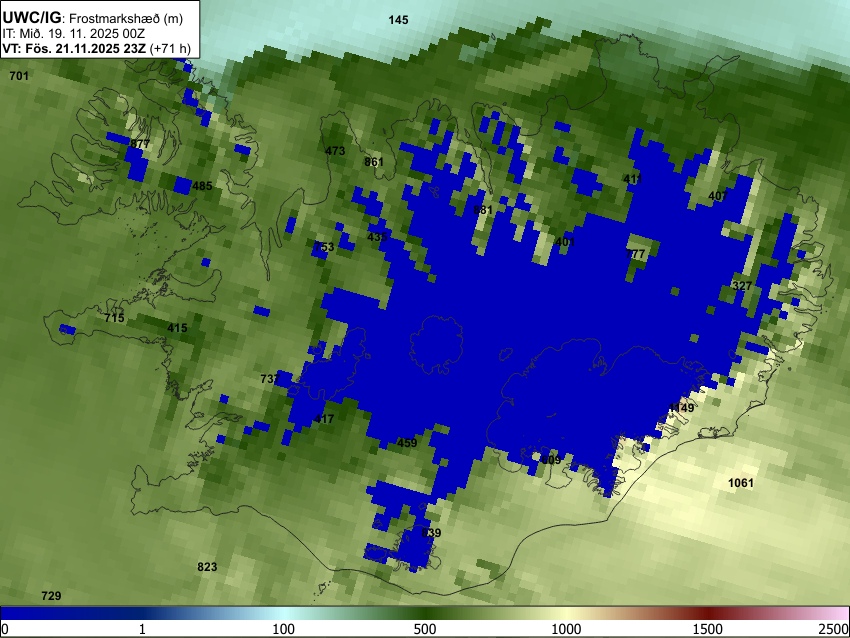Click the "VT: Fös. 21.11.2025 23Z (+71 h)" line
The width and height of the screenshot is (850, 638).
(96, 48)
